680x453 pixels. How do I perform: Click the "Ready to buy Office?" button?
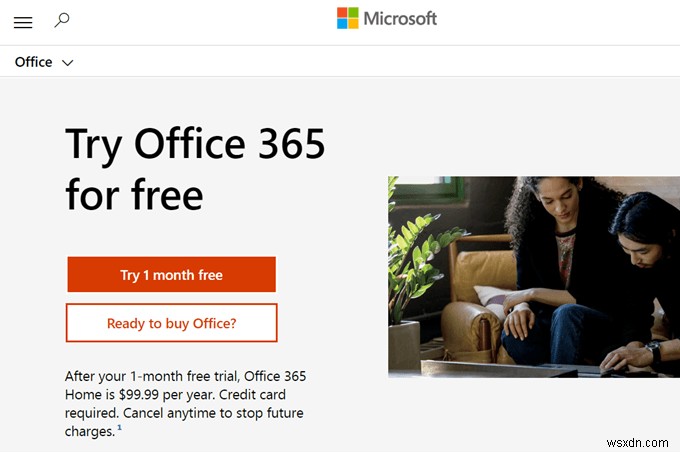pyautogui.click(x=171, y=323)
